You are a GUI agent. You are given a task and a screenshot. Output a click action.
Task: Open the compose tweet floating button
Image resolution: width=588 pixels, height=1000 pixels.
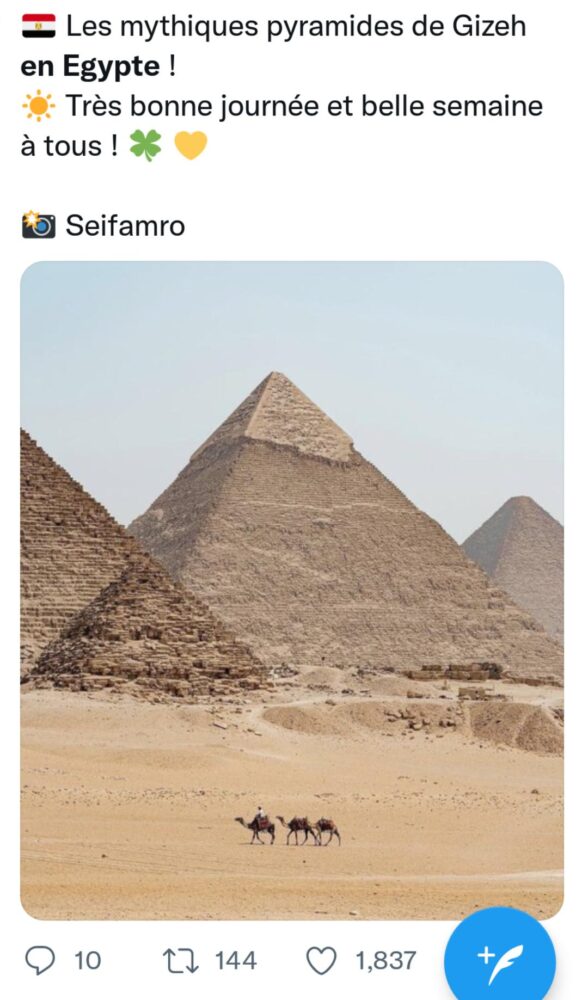click(499, 957)
